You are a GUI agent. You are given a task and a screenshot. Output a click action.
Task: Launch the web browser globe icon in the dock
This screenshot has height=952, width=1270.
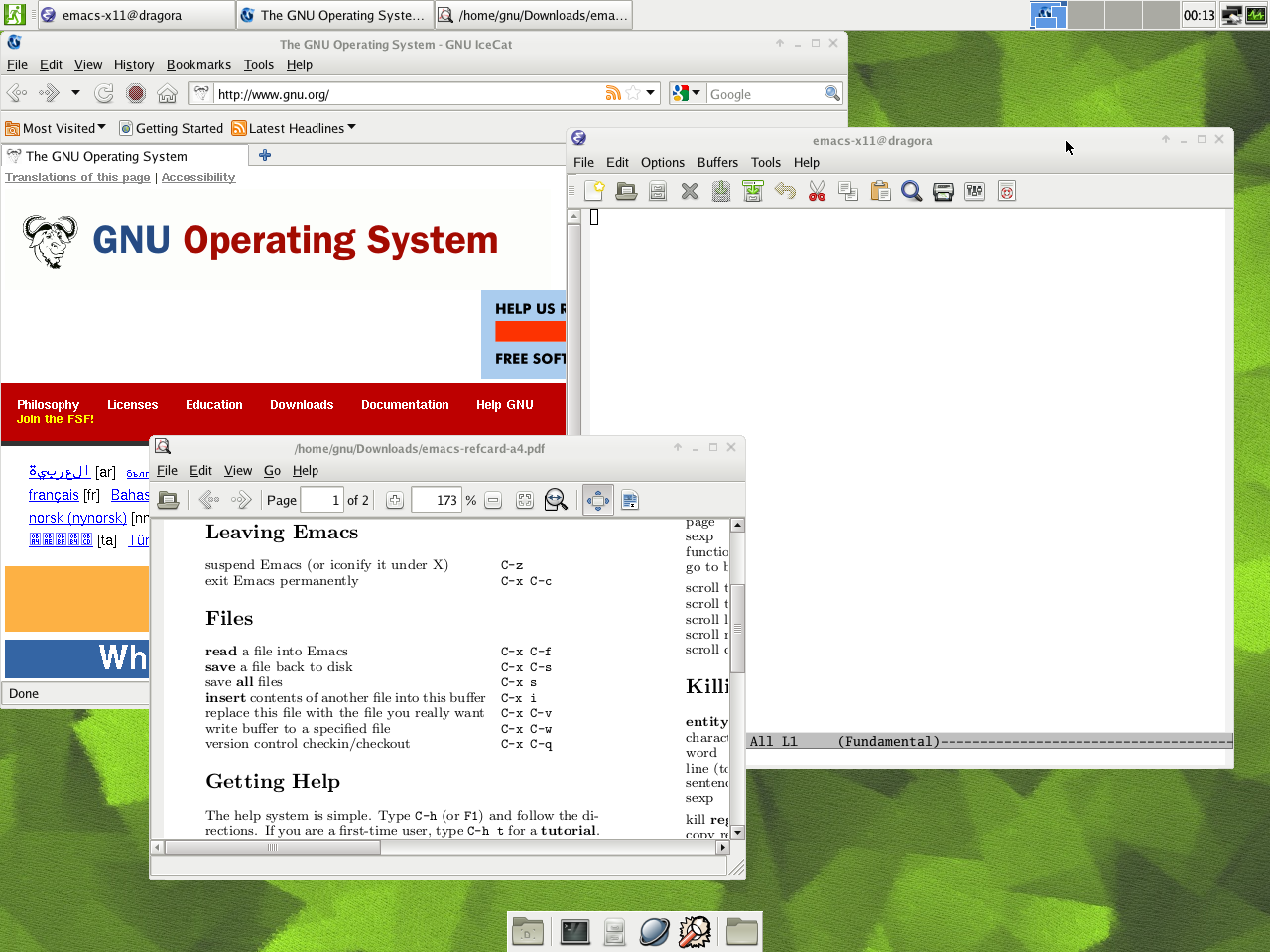(654, 932)
